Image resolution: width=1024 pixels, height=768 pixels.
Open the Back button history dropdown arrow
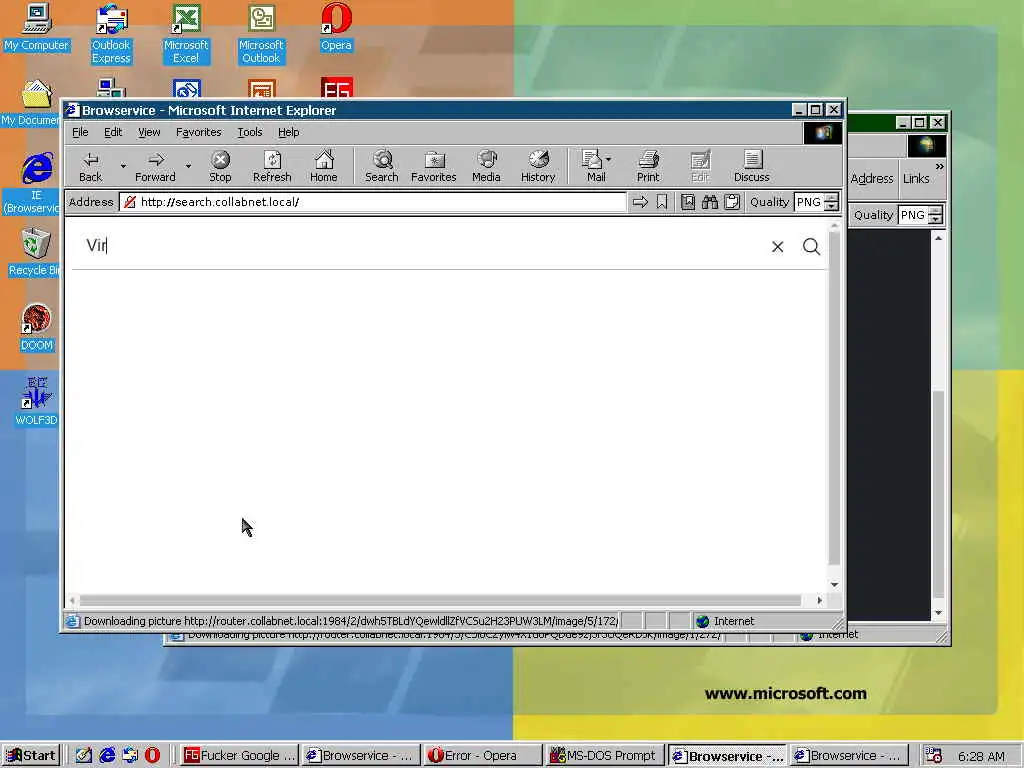123,167
